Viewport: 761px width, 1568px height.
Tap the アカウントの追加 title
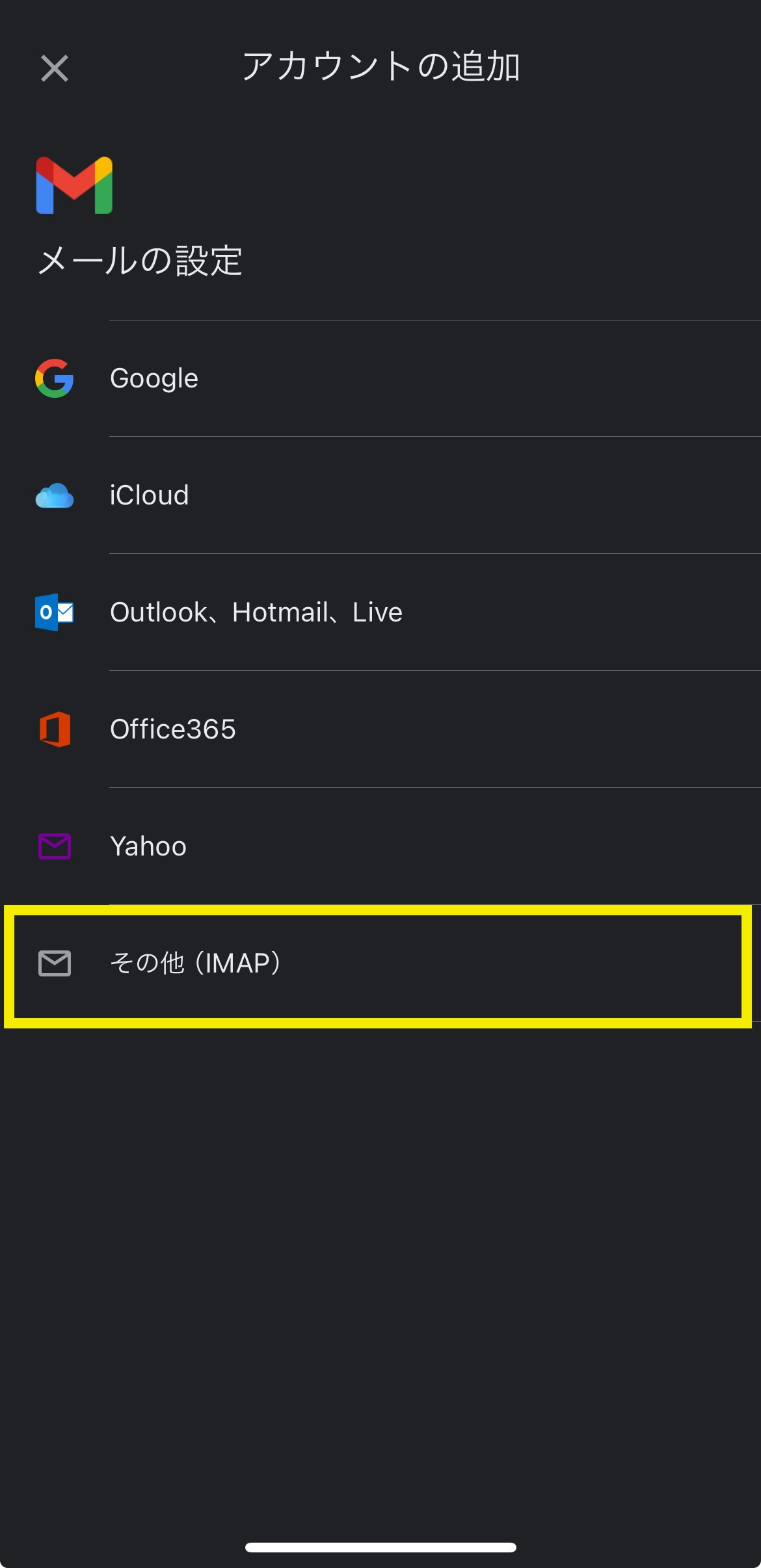[x=381, y=67]
